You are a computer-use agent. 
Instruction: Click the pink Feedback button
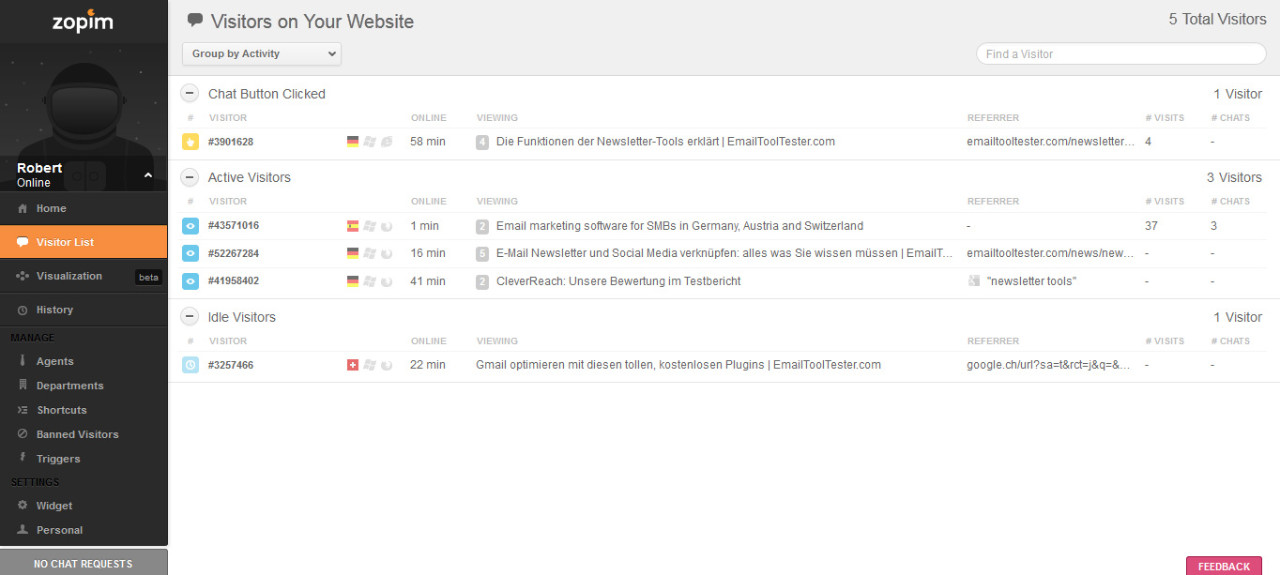point(1223,566)
